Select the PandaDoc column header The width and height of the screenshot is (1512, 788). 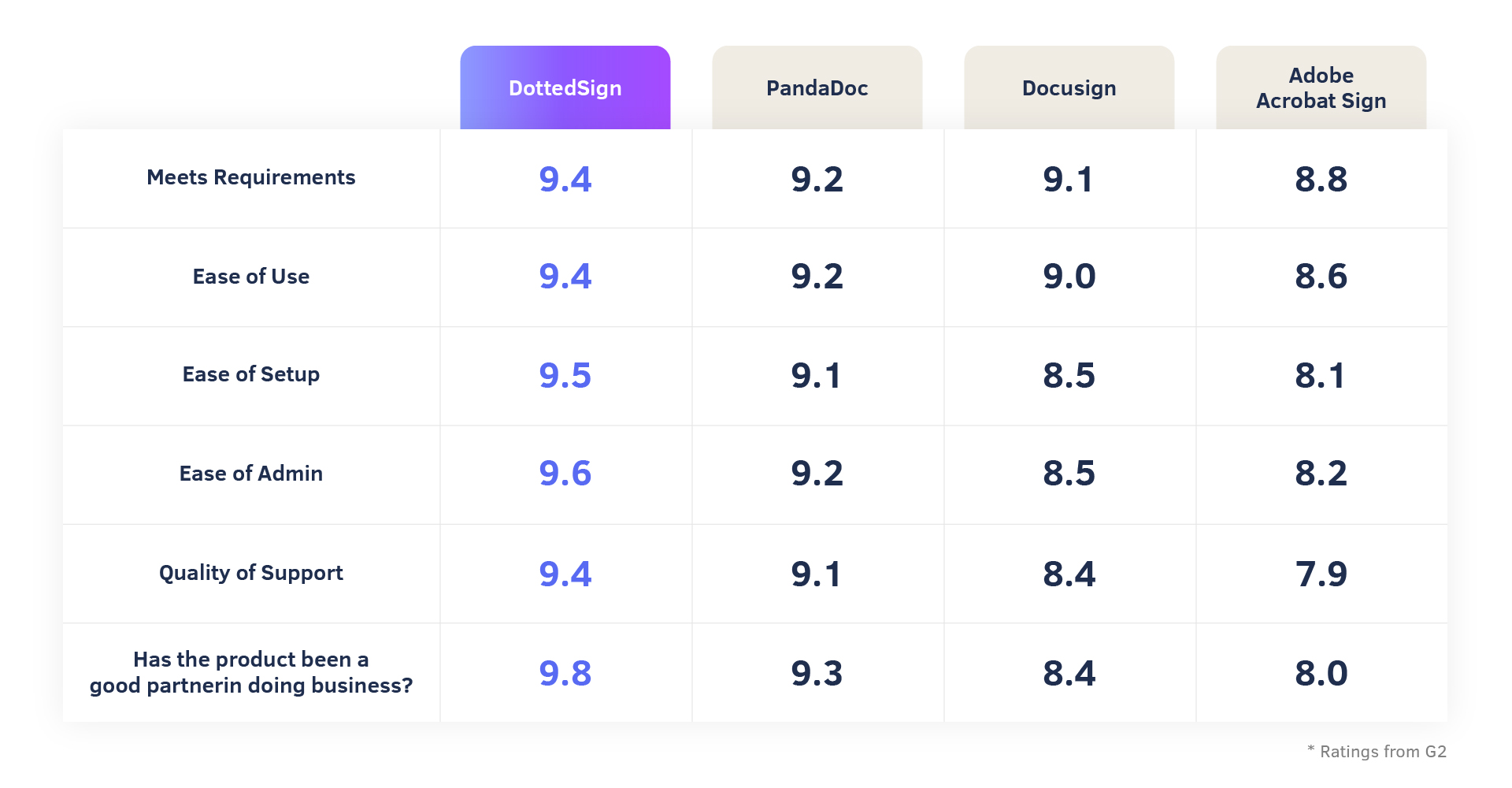pyautogui.click(x=817, y=87)
